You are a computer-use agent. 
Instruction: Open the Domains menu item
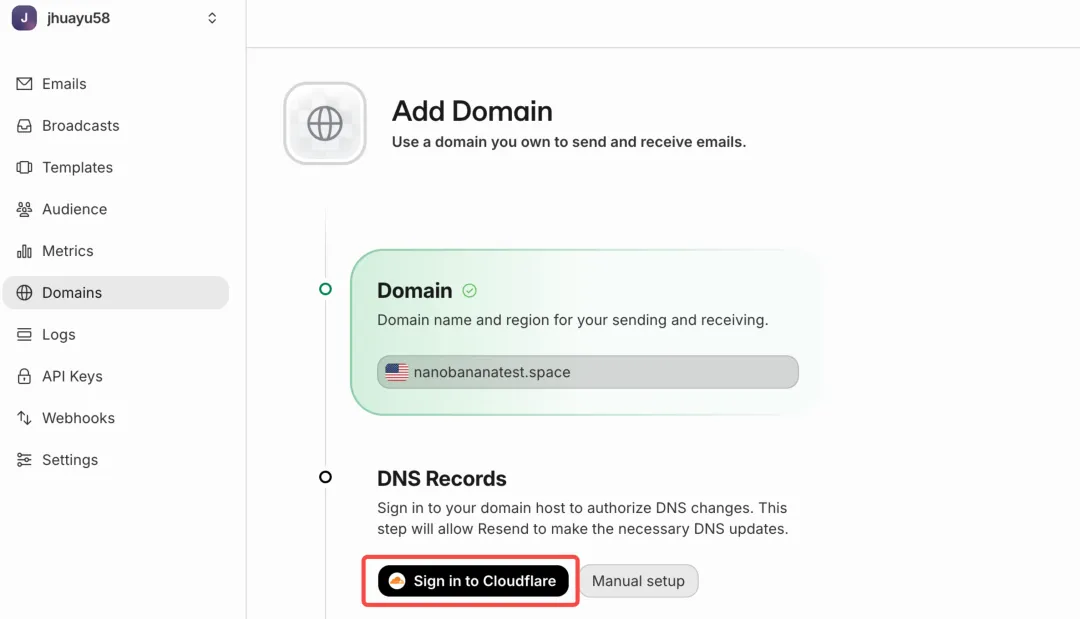pyautogui.click(x=72, y=293)
